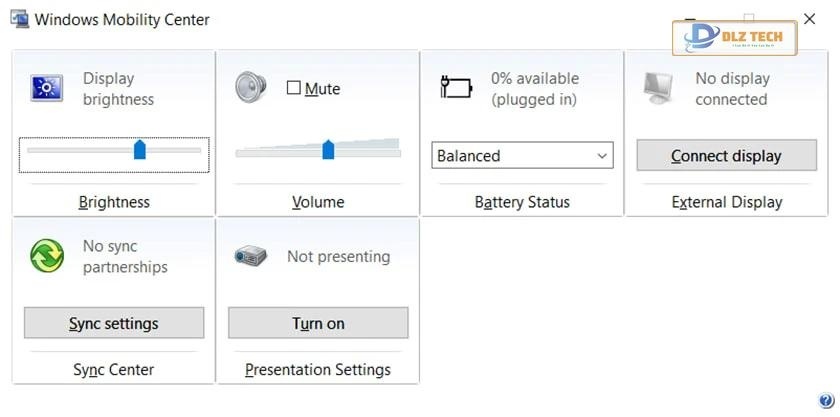This screenshot has height=417, width=840.
Task: Close the Windows Mobility Center window
Action: (810, 19)
